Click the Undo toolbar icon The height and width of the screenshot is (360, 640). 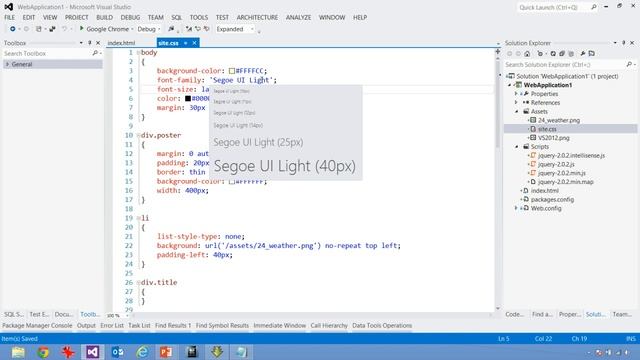tap(64, 29)
